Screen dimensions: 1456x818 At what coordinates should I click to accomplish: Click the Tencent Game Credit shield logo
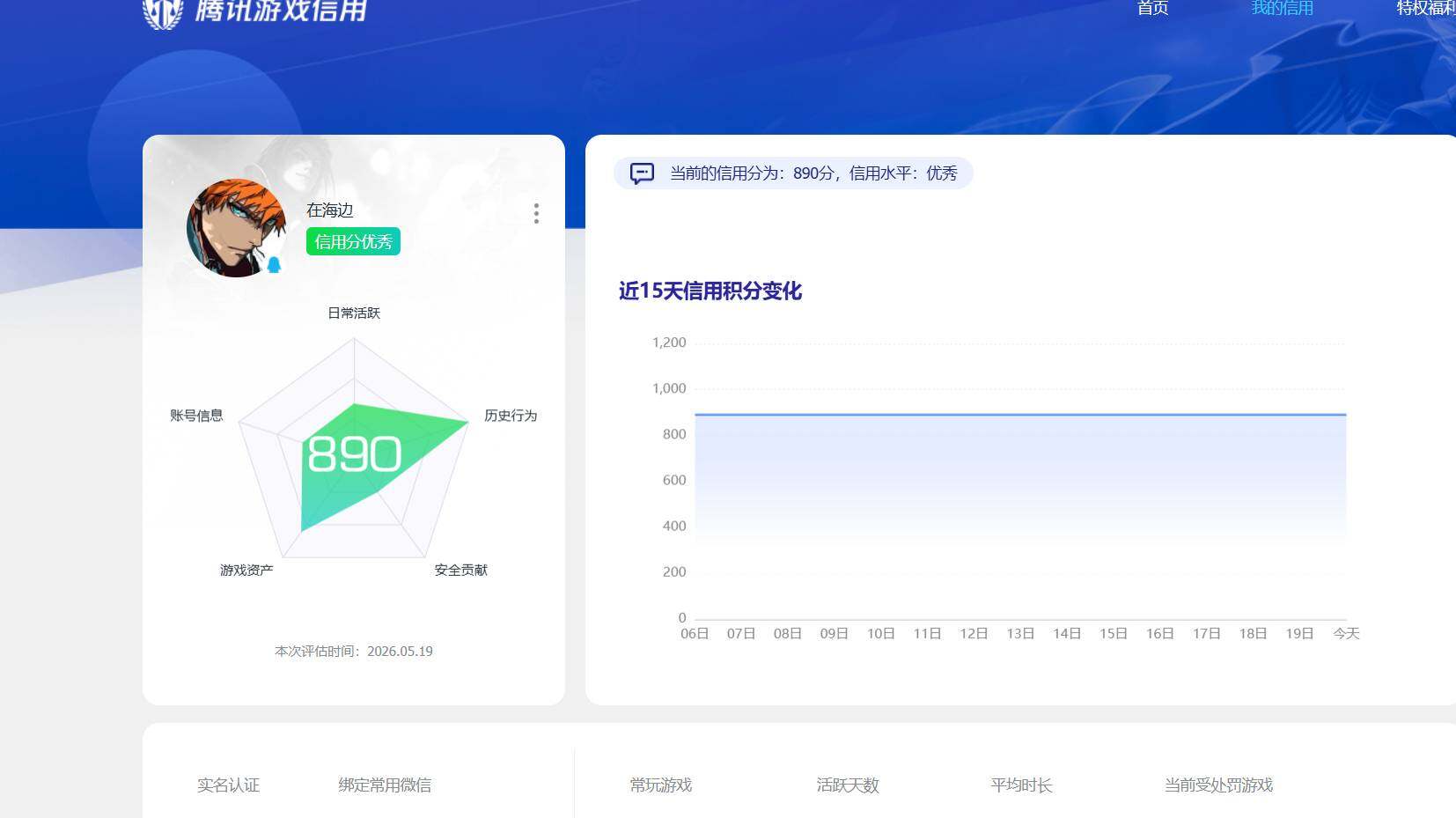[x=162, y=12]
